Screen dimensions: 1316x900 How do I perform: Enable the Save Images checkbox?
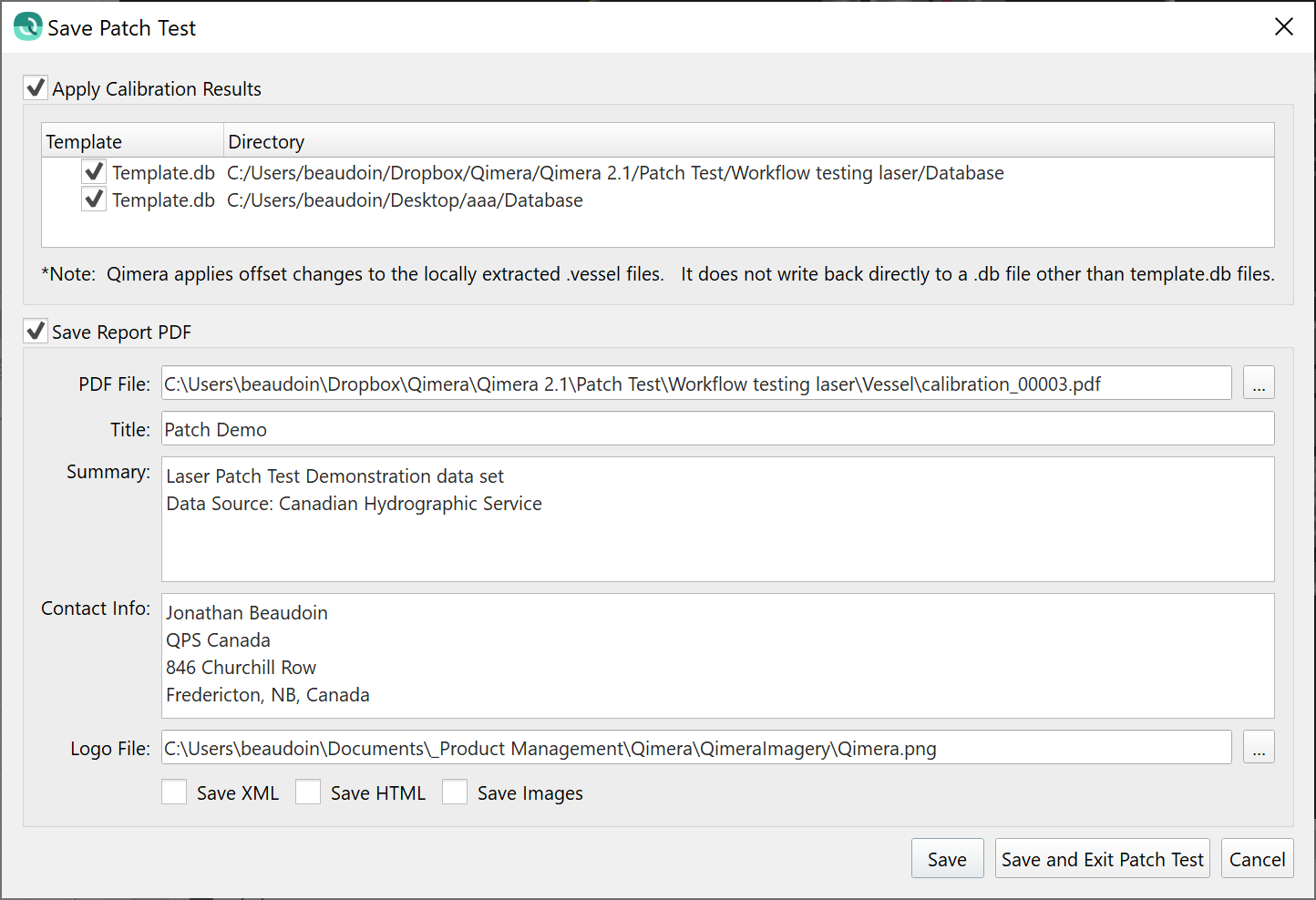[x=455, y=793]
